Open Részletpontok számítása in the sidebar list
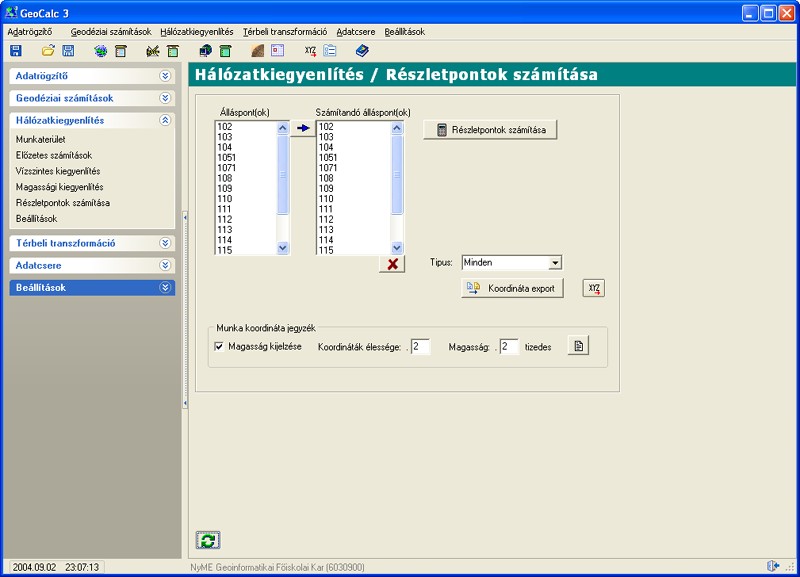 coord(63,203)
